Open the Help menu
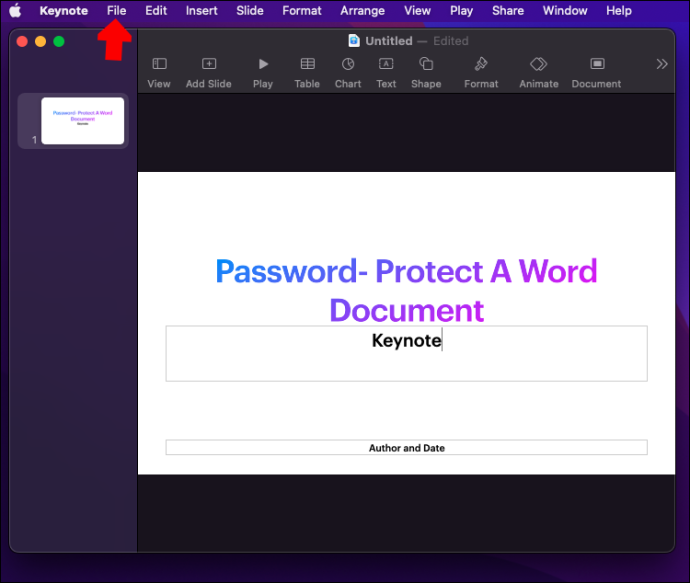690x583 pixels. [619, 11]
